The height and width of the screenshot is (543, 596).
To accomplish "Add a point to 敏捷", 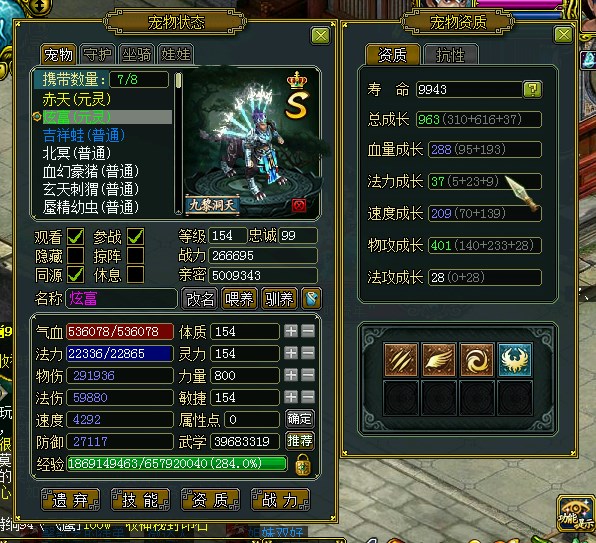I will 291,397.
